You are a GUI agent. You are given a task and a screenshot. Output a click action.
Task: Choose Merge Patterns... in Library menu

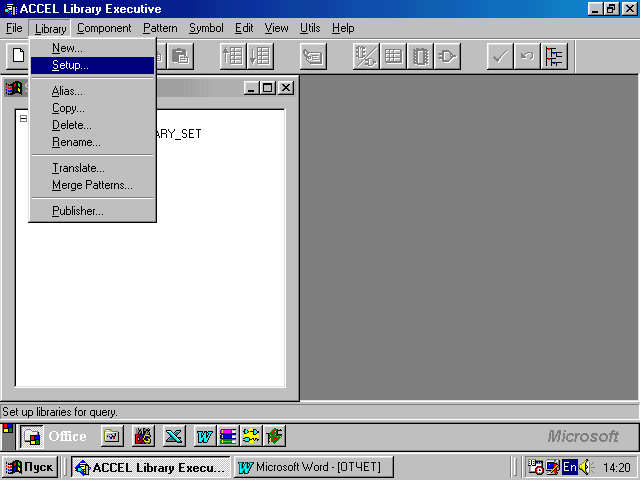93,185
